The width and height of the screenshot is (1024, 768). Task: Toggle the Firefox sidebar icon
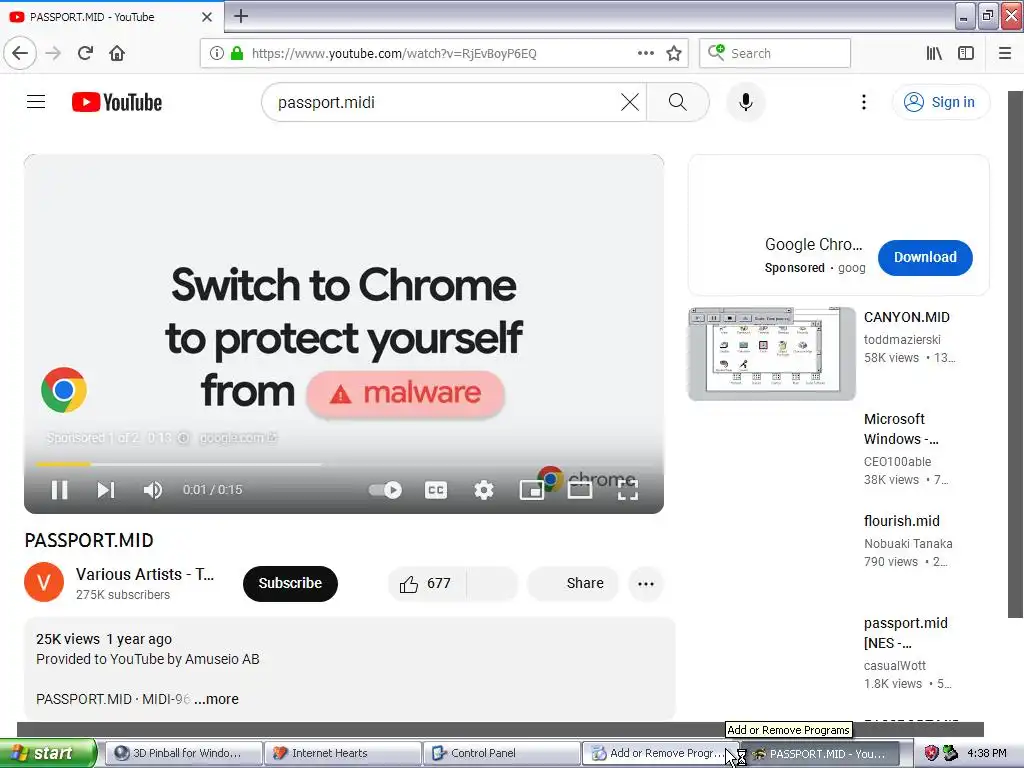point(966,53)
